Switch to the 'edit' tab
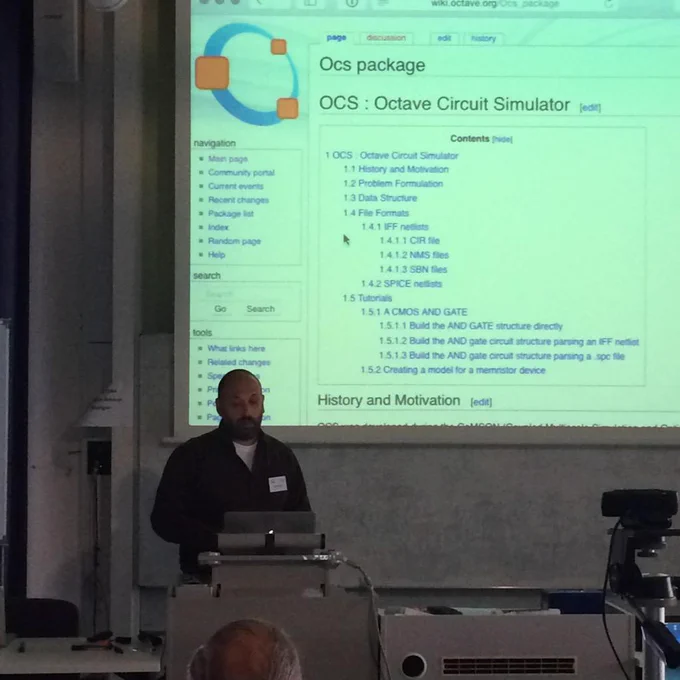 444,38
